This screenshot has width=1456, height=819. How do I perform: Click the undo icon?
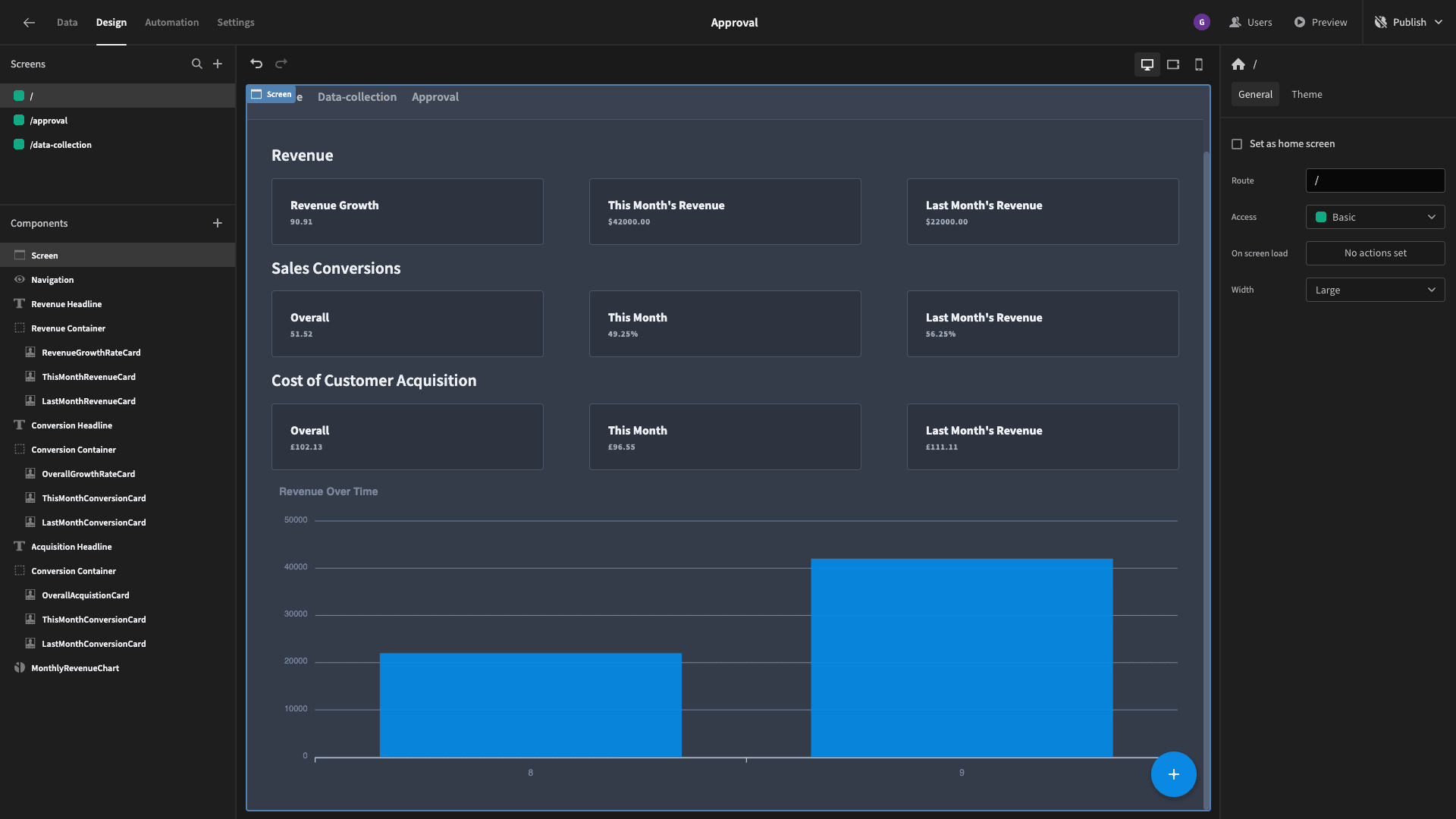[x=256, y=64]
